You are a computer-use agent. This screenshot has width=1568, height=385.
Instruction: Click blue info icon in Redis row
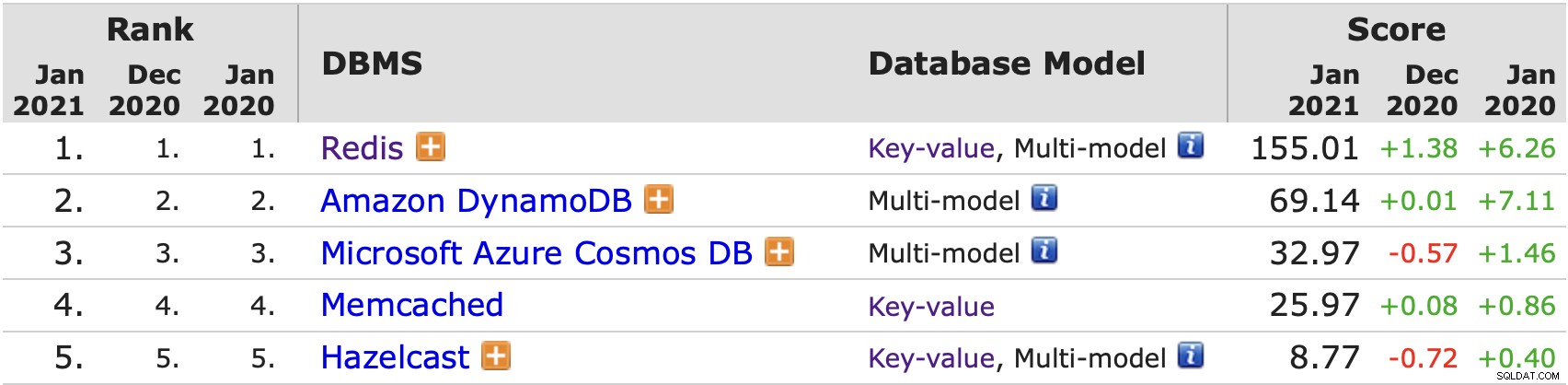pyautogui.click(x=1191, y=146)
